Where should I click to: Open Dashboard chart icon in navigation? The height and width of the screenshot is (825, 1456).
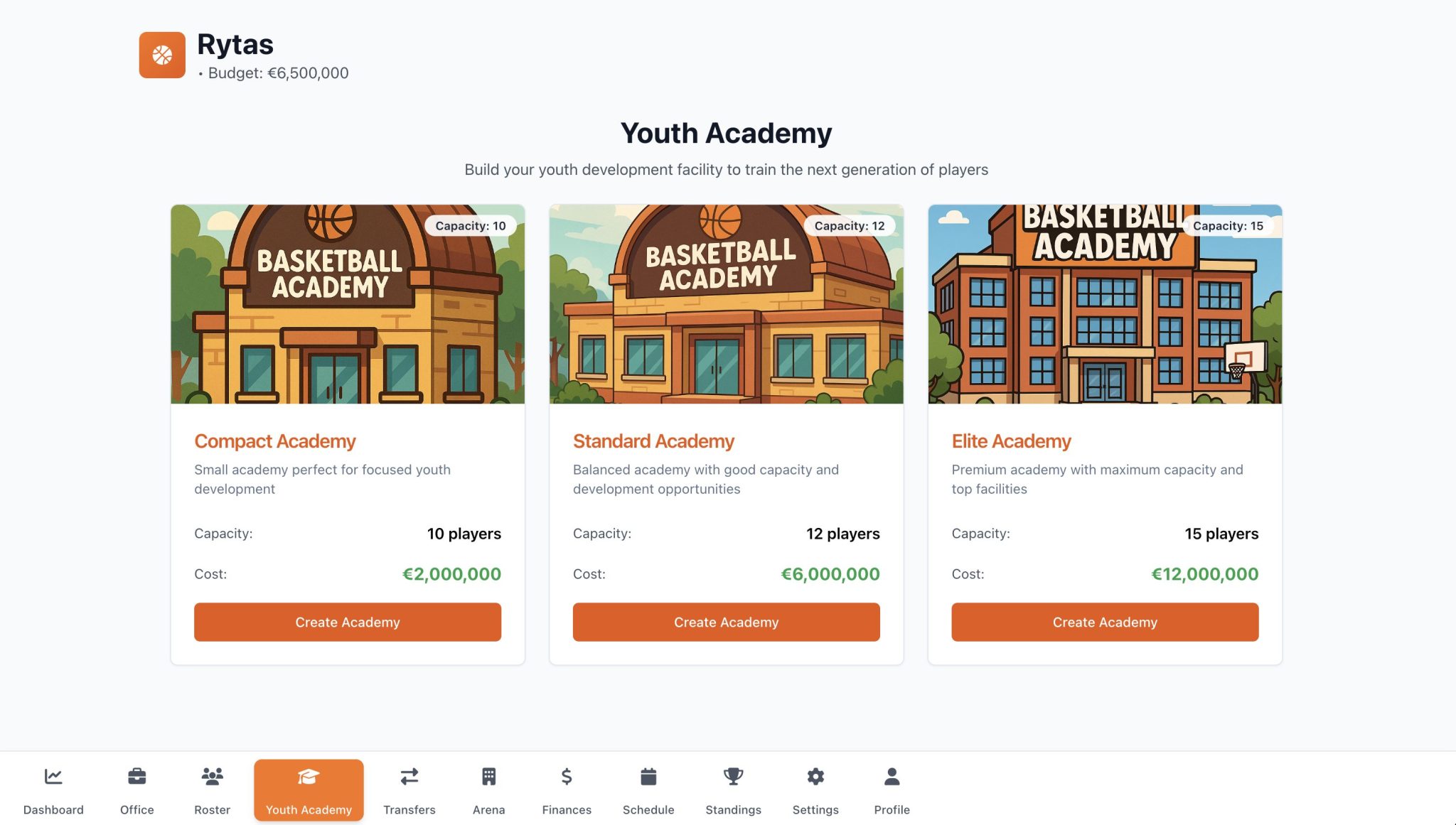click(x=53, y=777)
